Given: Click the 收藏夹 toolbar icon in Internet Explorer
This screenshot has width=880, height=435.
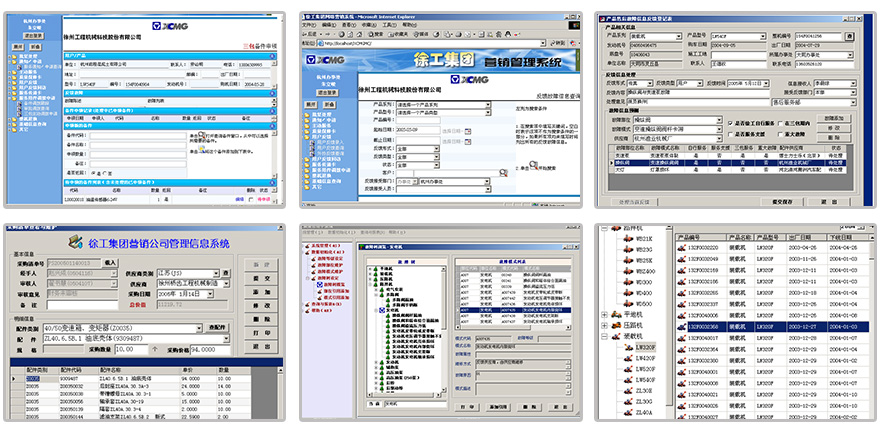Looking at the screenshot, I should tap(398, 35).
